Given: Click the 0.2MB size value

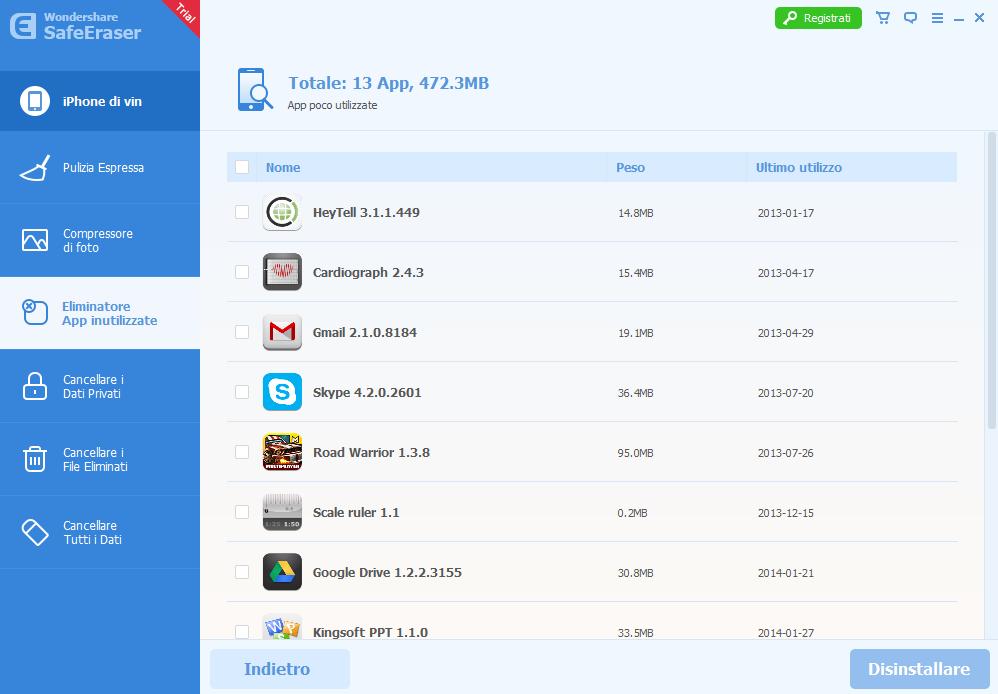Looking at the screenshot, I should pos(632,513).
